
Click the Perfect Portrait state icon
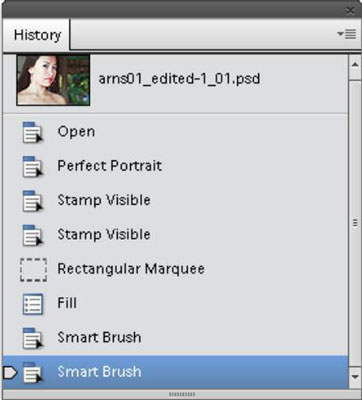[x=33, y=166]
